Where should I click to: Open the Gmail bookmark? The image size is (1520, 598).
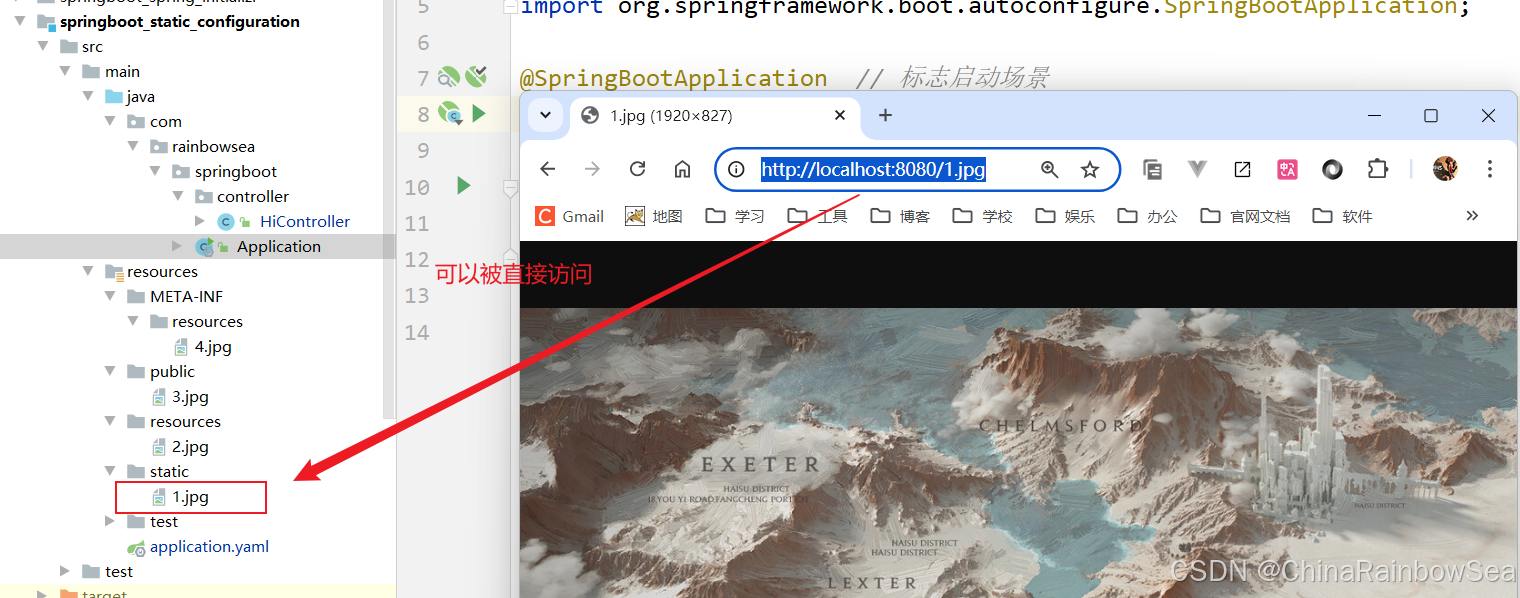(x=570, y=216)
